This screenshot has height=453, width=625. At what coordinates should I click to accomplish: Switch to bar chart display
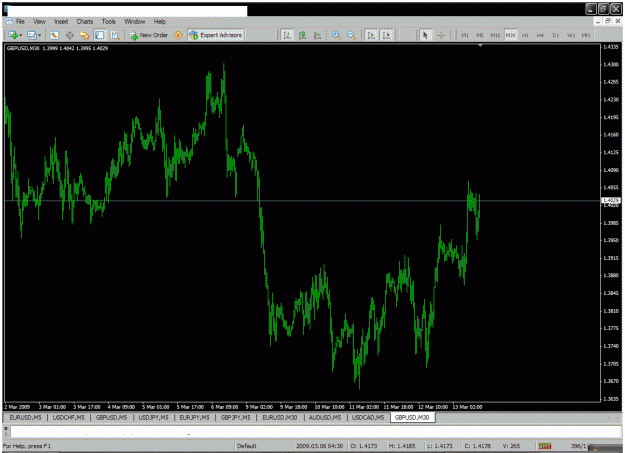(x=287, y=35)
